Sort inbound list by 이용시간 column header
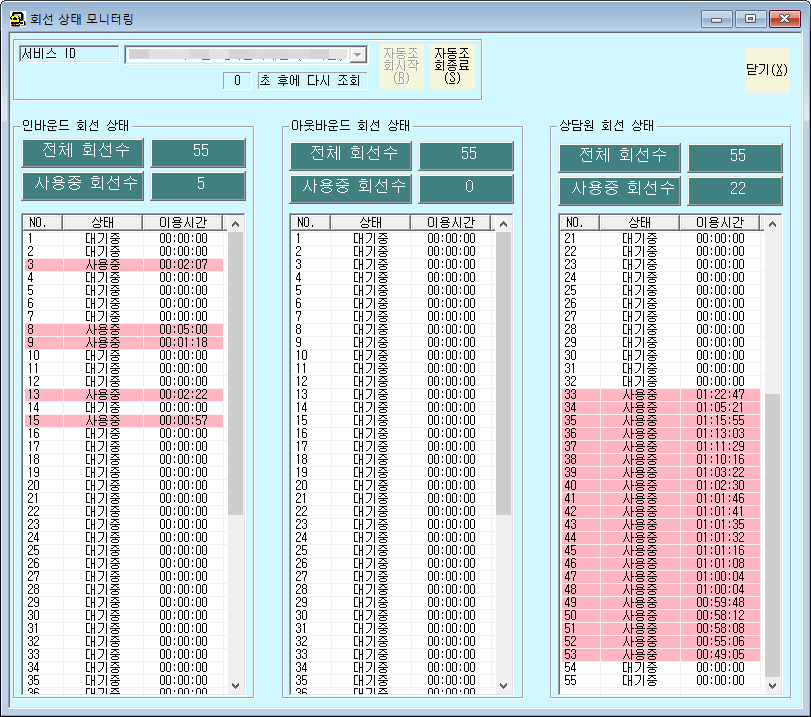 click(183, 222)
